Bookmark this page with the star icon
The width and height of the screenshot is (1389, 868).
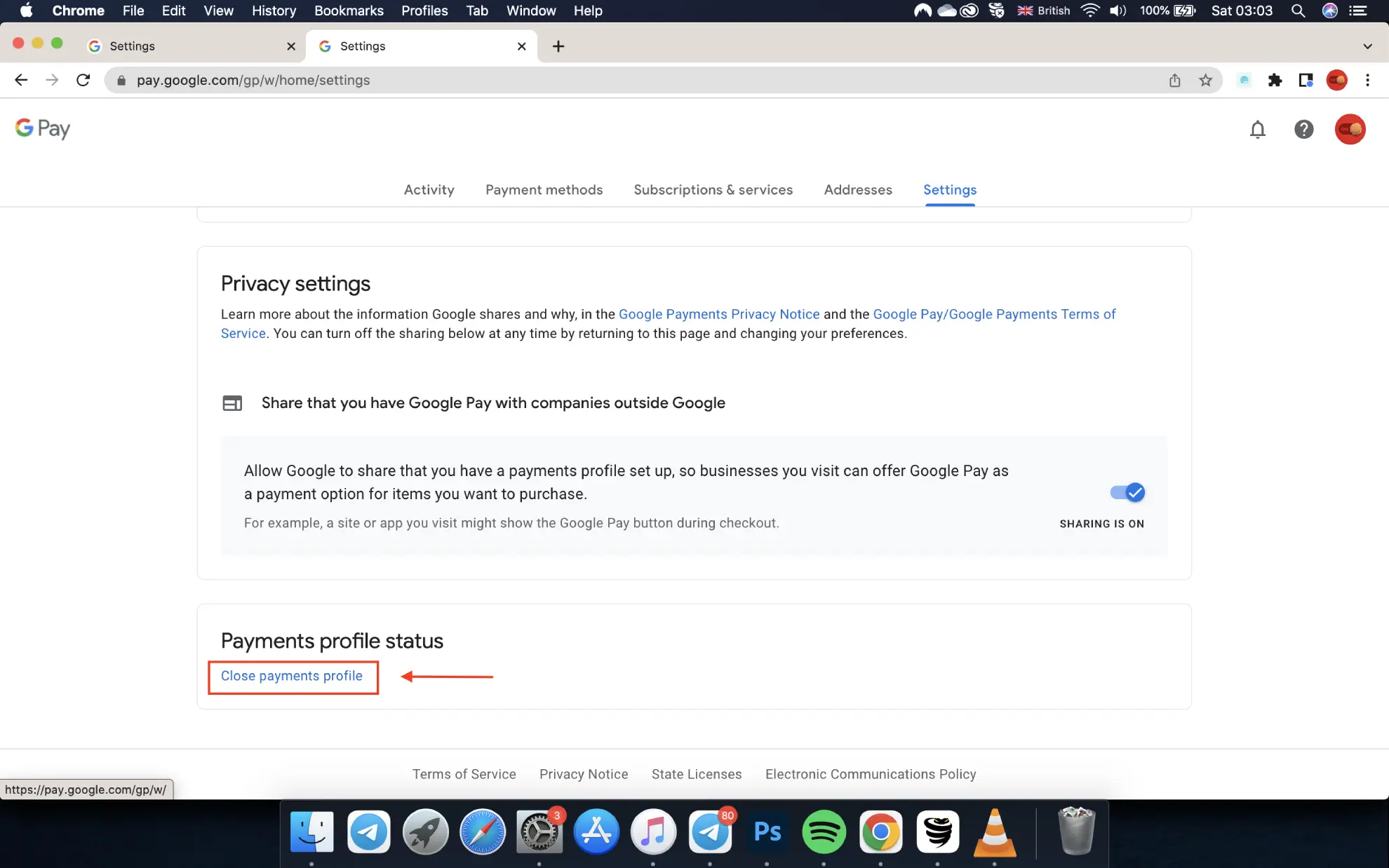1205,81
